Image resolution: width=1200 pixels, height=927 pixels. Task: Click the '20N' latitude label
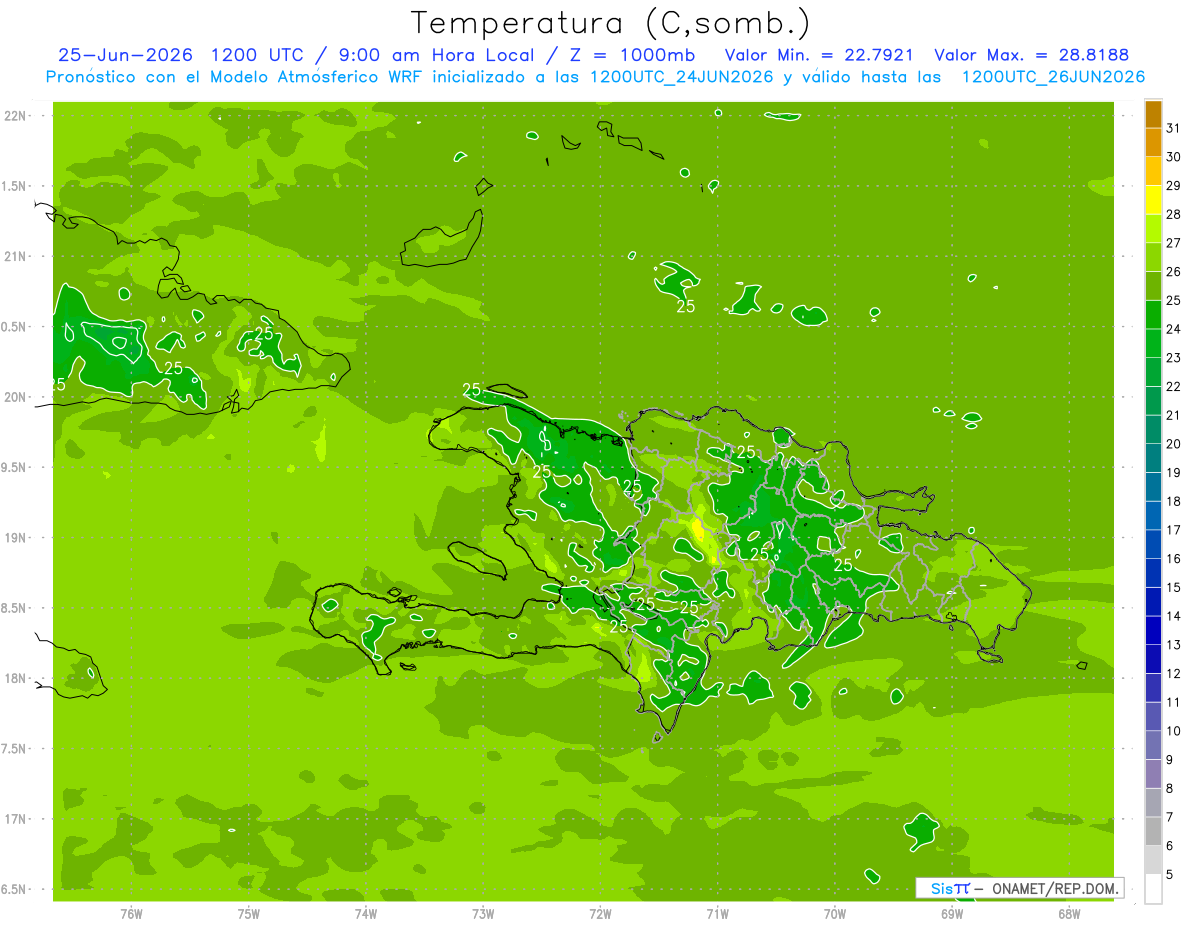pos(15,397)
